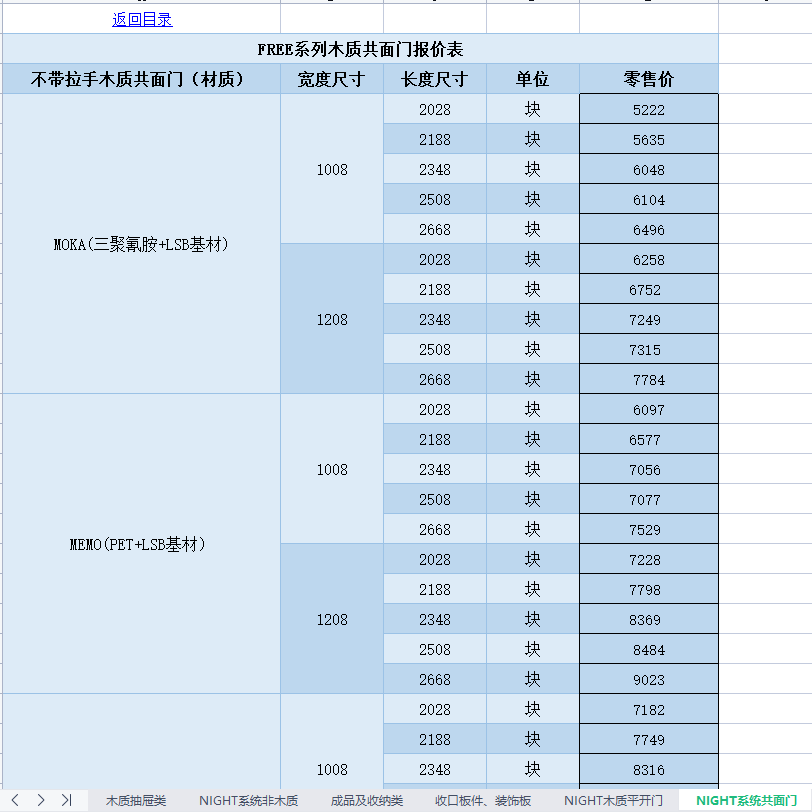
Task: Select the 不带拉手木质共面门（材质） header
Action: coord(141,79)
